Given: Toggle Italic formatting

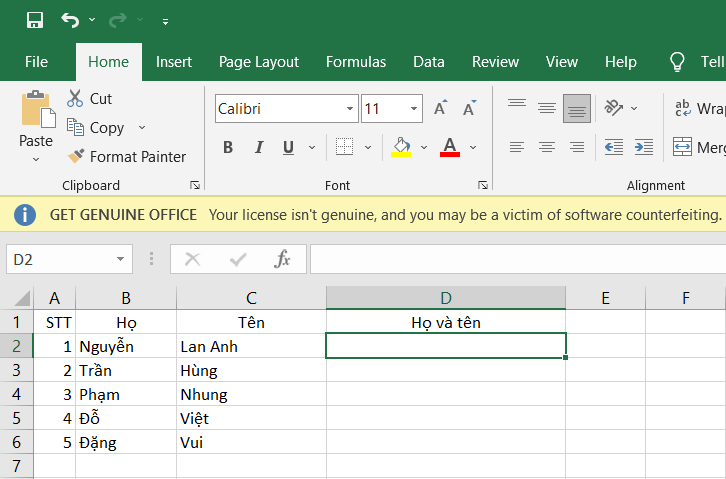Looking at the screenshot, I should tap(259, 147).
